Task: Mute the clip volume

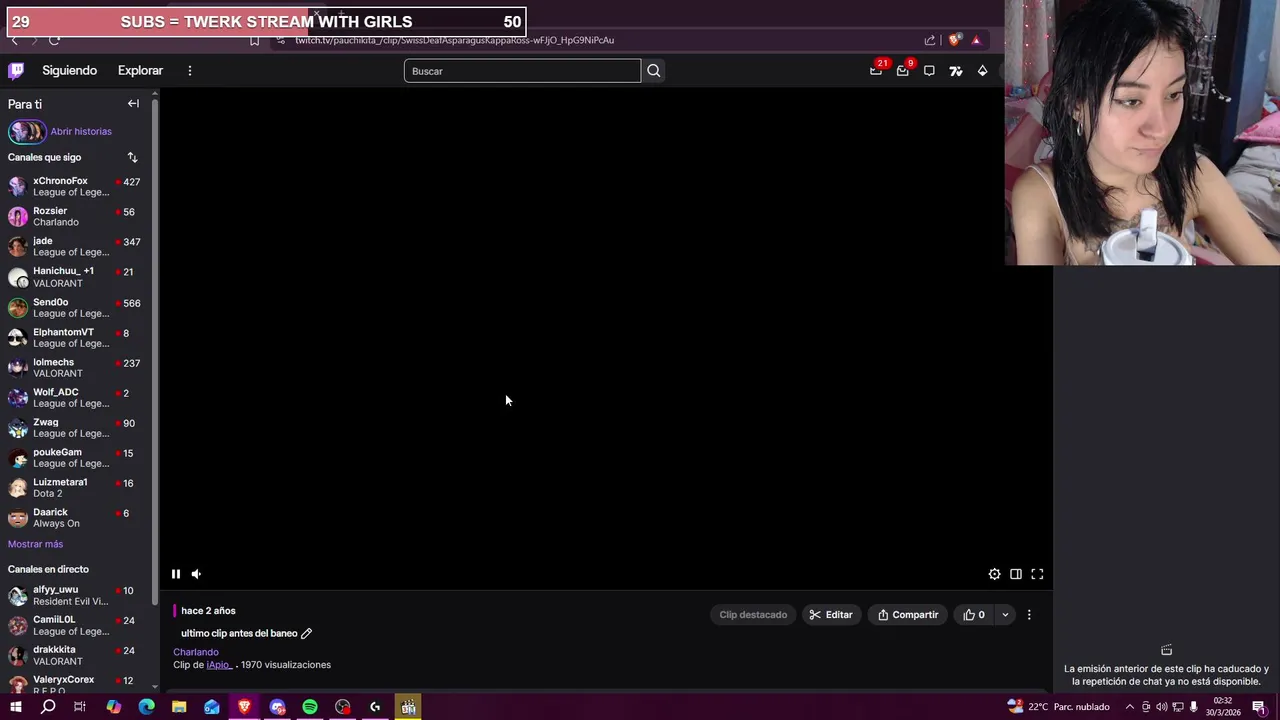Action: (196, 574)
